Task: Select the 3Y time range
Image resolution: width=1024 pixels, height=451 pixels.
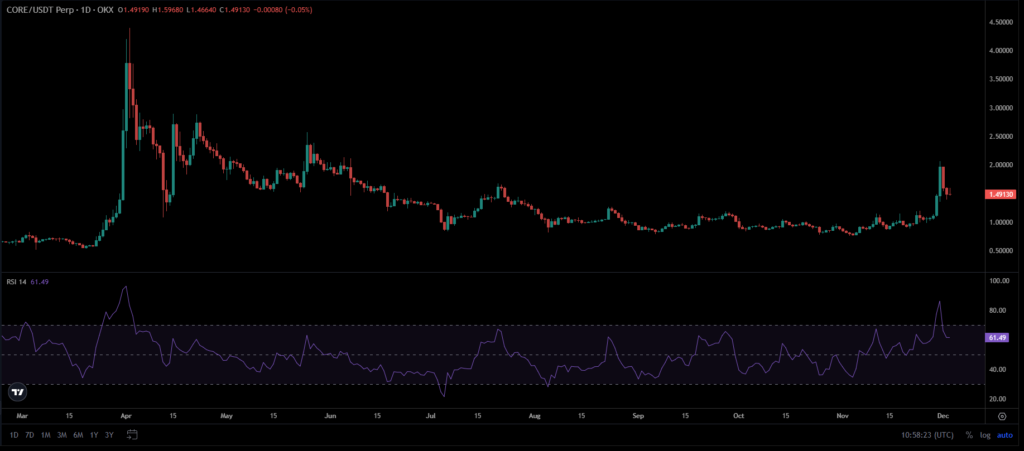Action: tap(109, 435)
